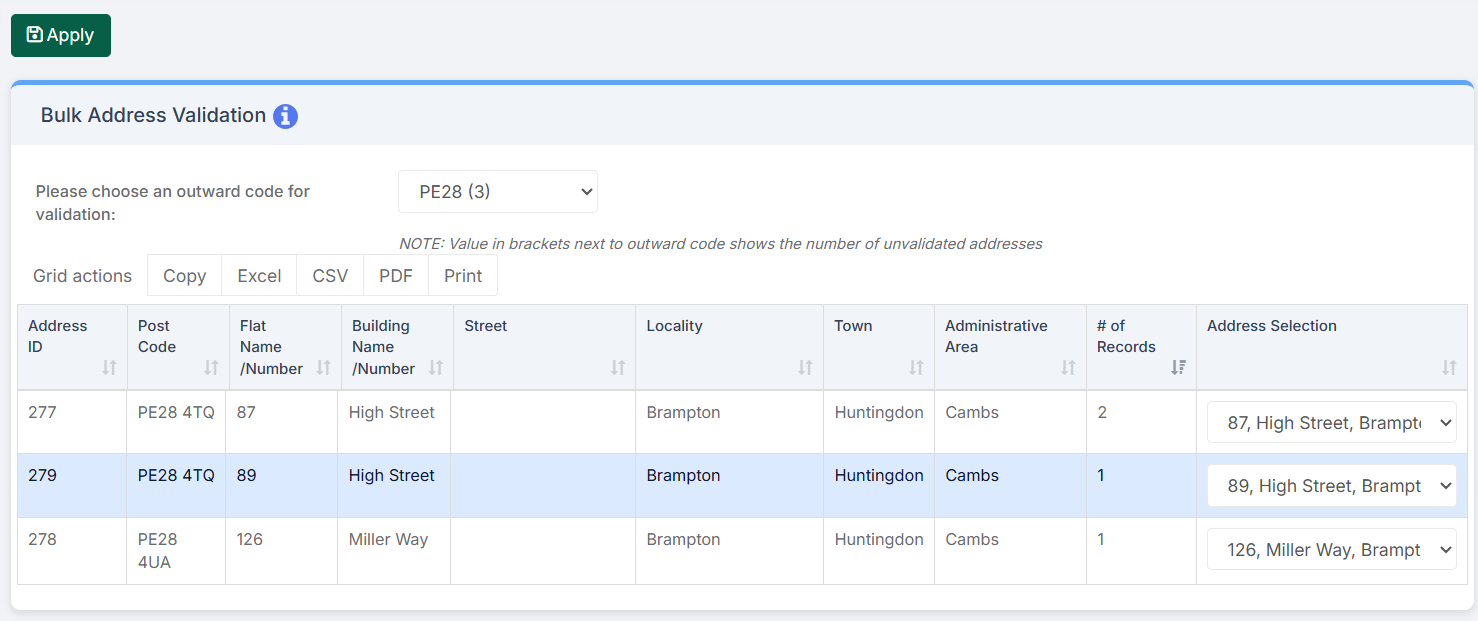Toggle the # of Records sort order icon
Viewport: 1478px width, 621px height.
(1178, 368)
